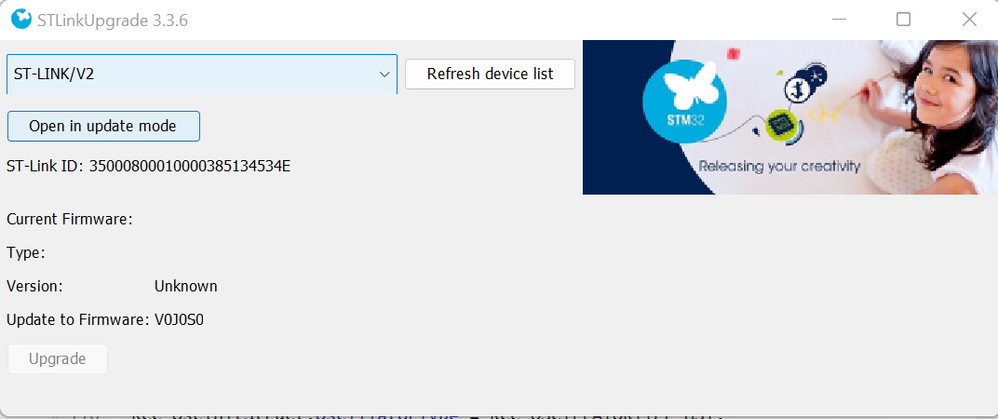
Task: Click the STLinkUpgrade butterfly icon in title bar
Action: [21, 20]
